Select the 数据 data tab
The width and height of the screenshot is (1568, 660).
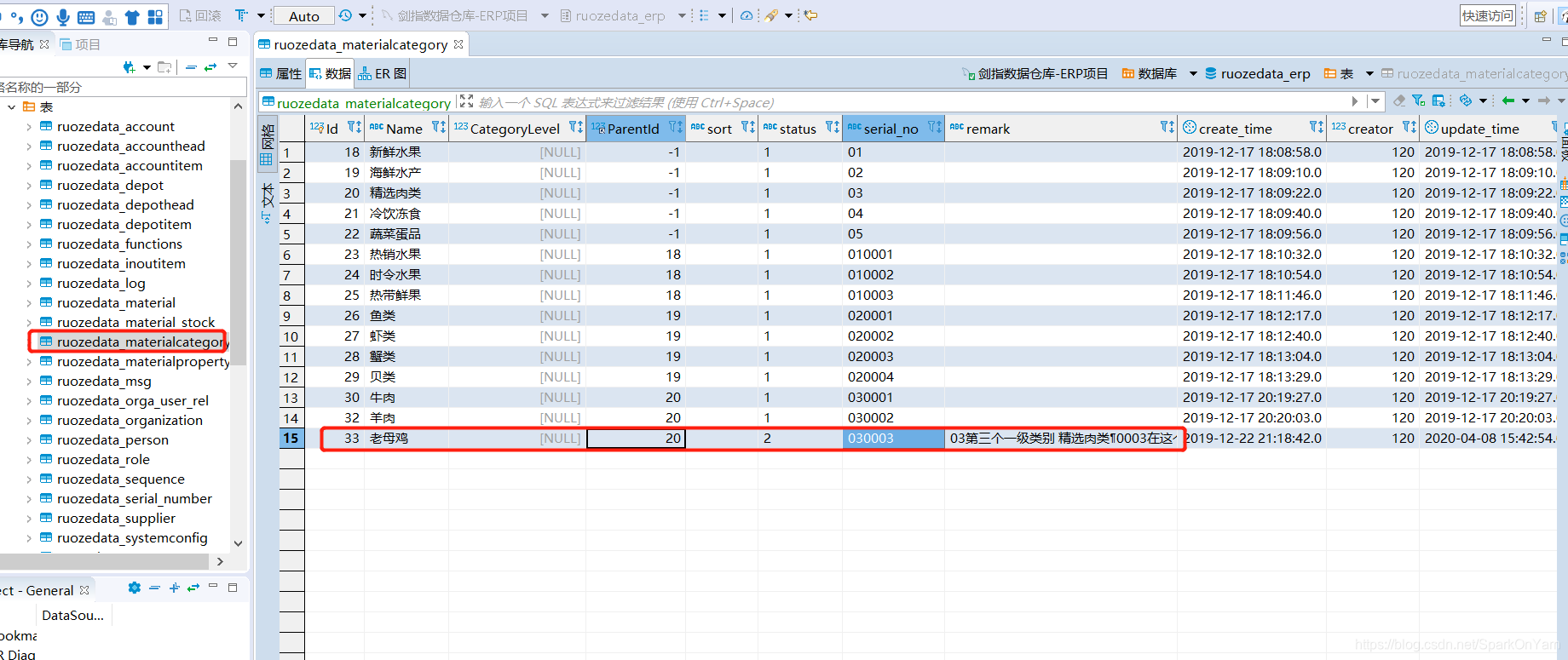(330, 74)
